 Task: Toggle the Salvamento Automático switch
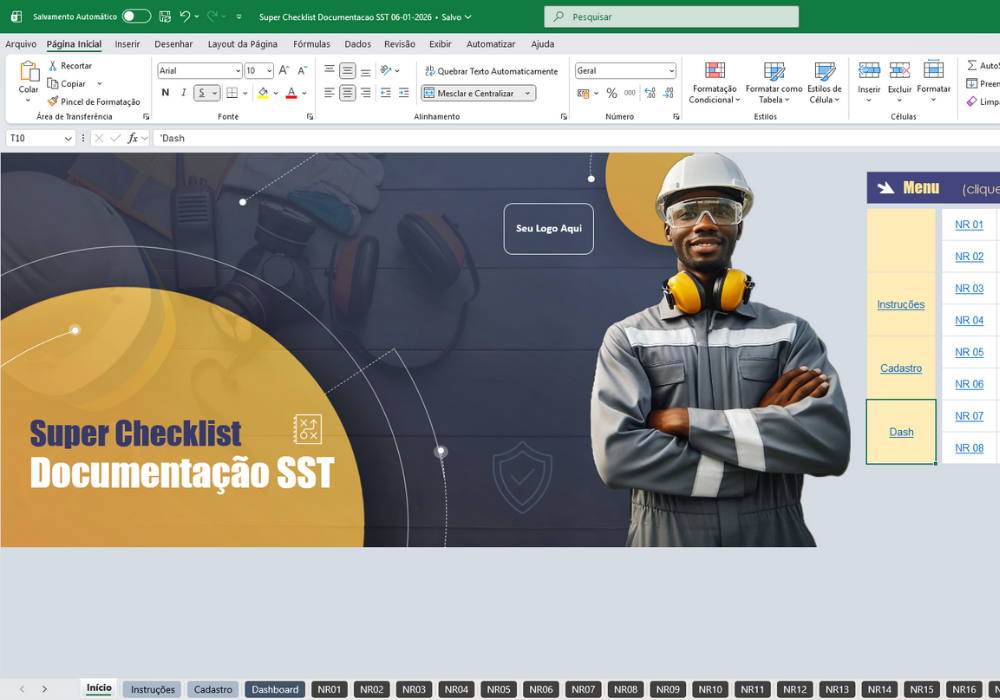click(136, 17)
